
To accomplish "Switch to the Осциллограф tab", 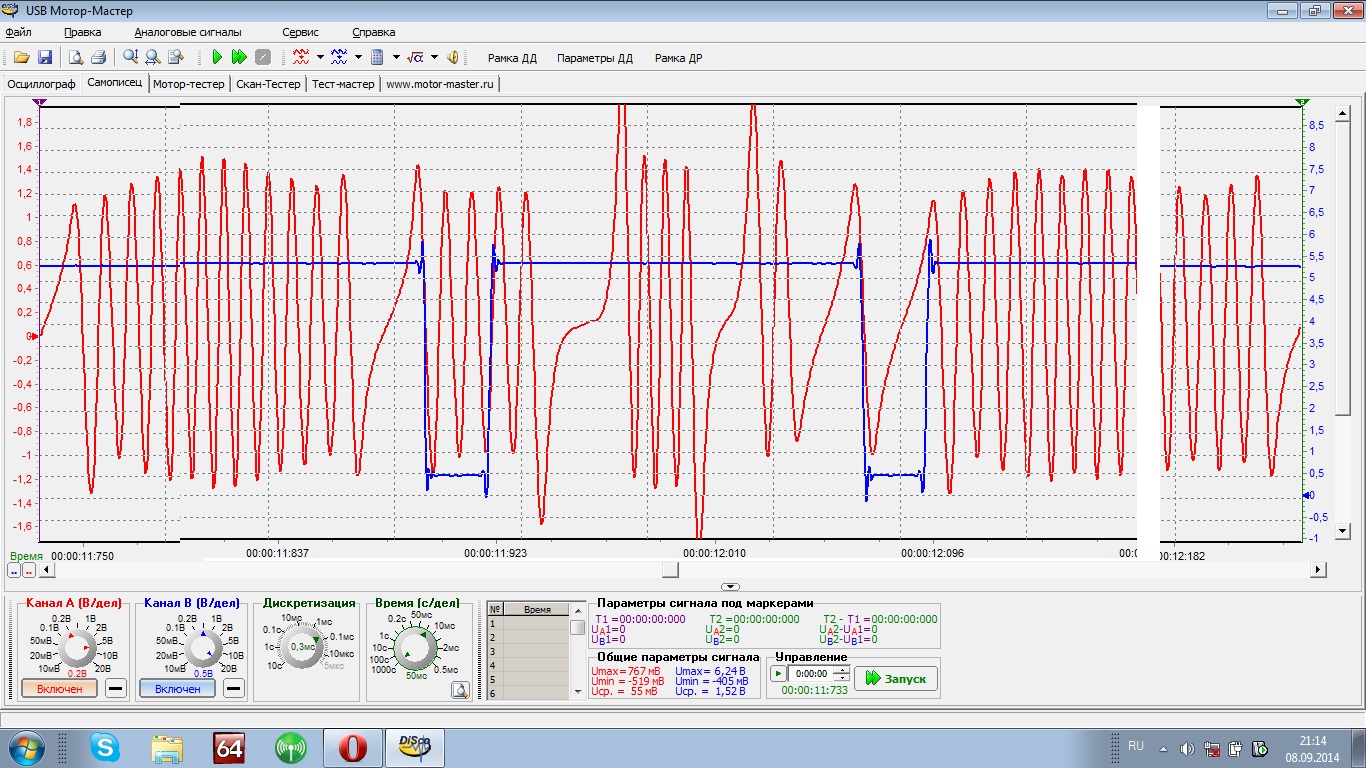I will (41, 84).
